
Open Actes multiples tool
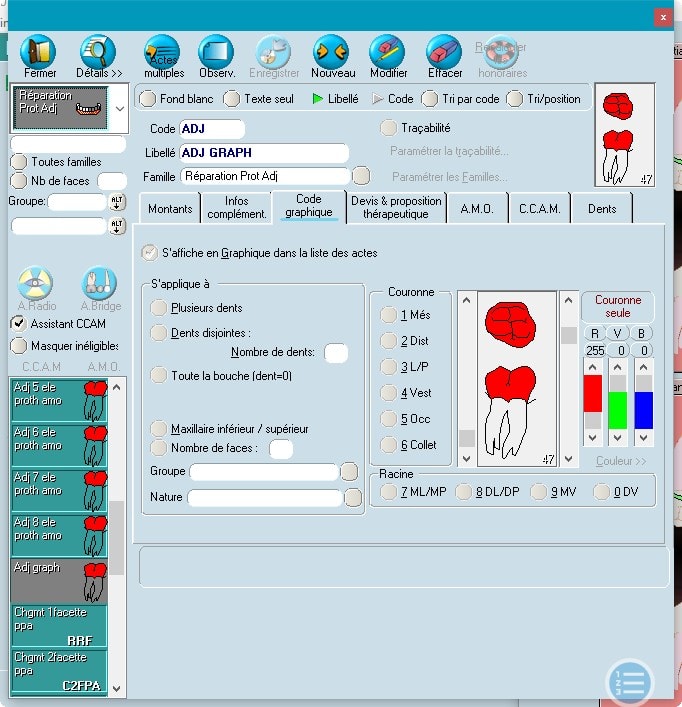pos(162,52)
